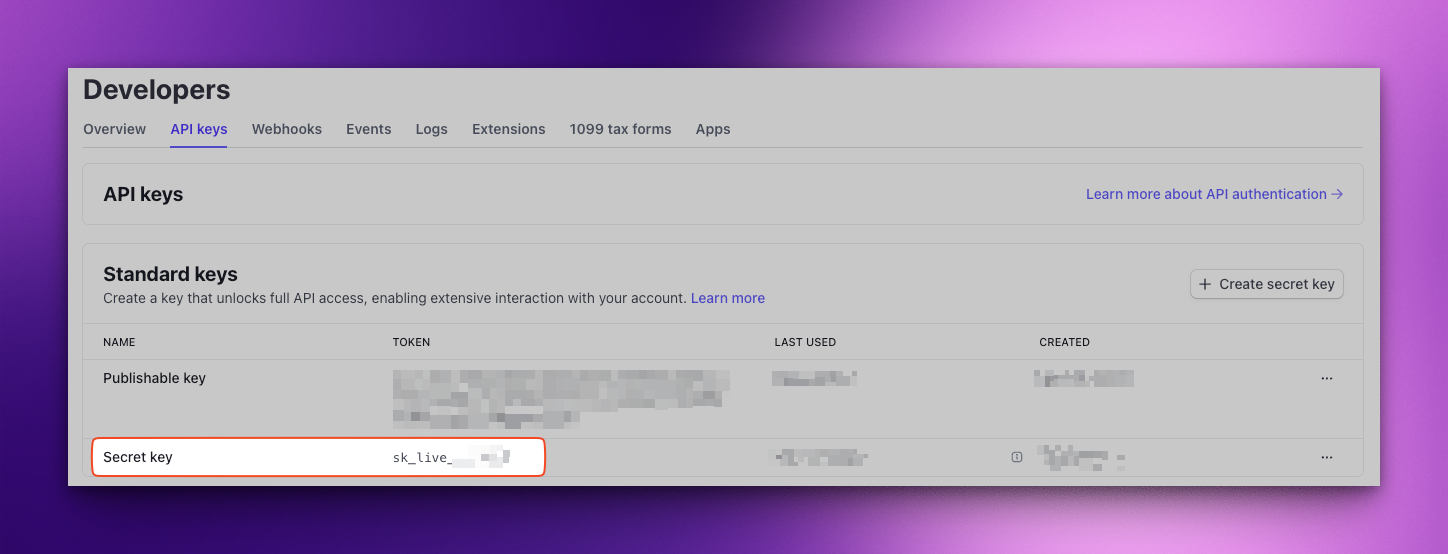Click the Standard keys heading
The image size is (1448, 554).
click(x=171, y=274)
